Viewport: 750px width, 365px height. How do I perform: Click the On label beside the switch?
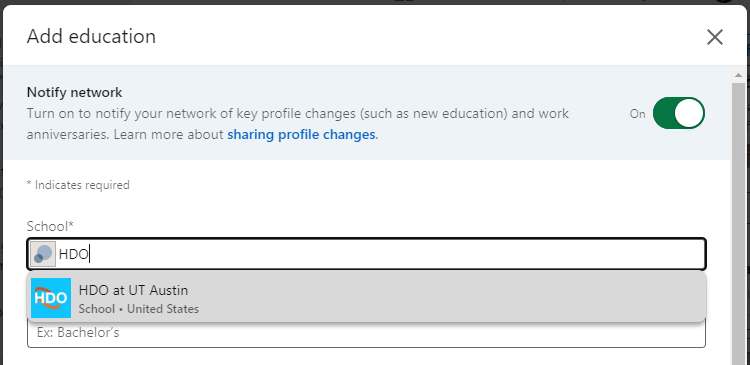coord(637,114)
